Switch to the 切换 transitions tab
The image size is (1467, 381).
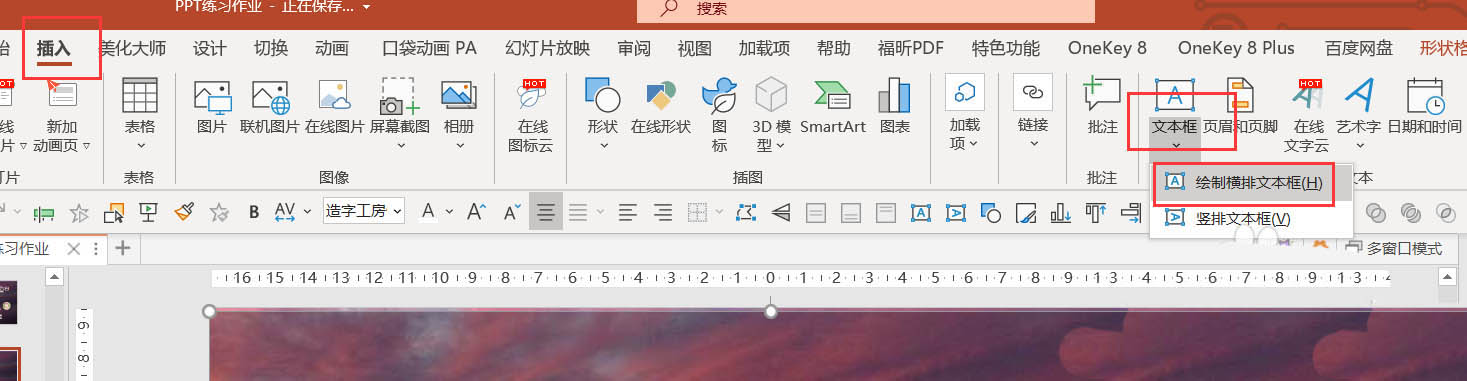point(271,48)
